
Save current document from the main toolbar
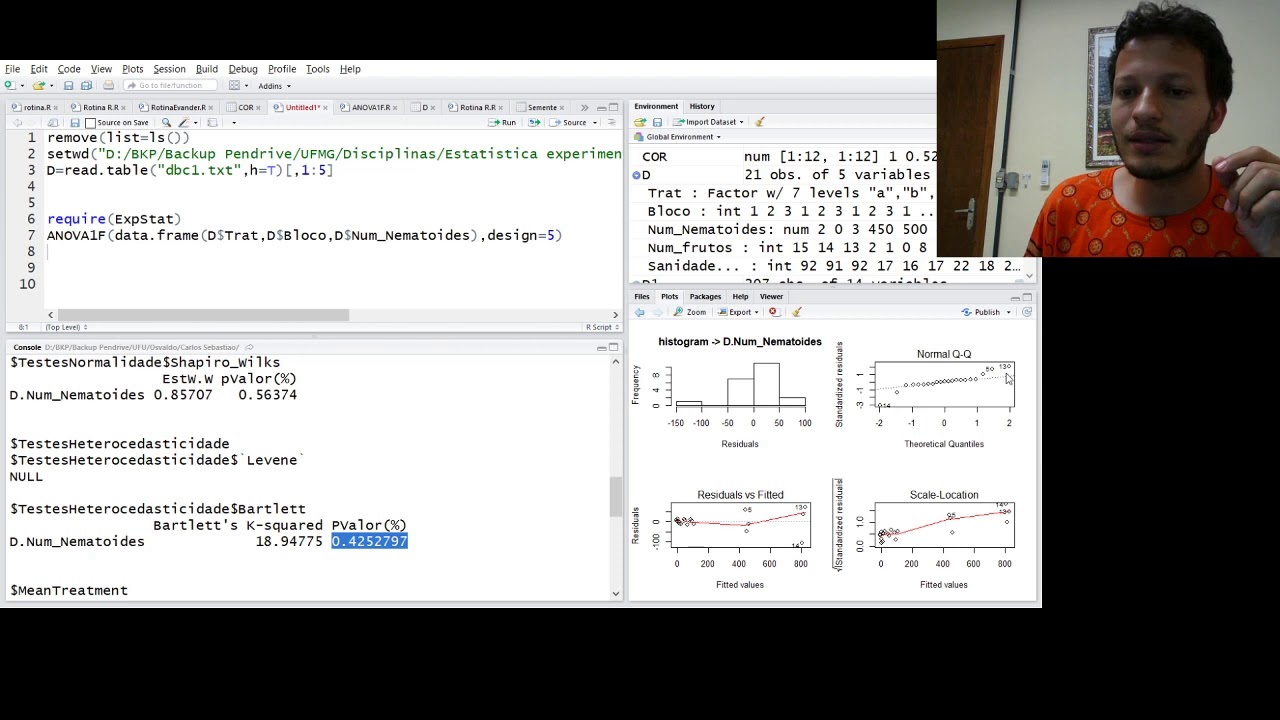click(68, 85)
